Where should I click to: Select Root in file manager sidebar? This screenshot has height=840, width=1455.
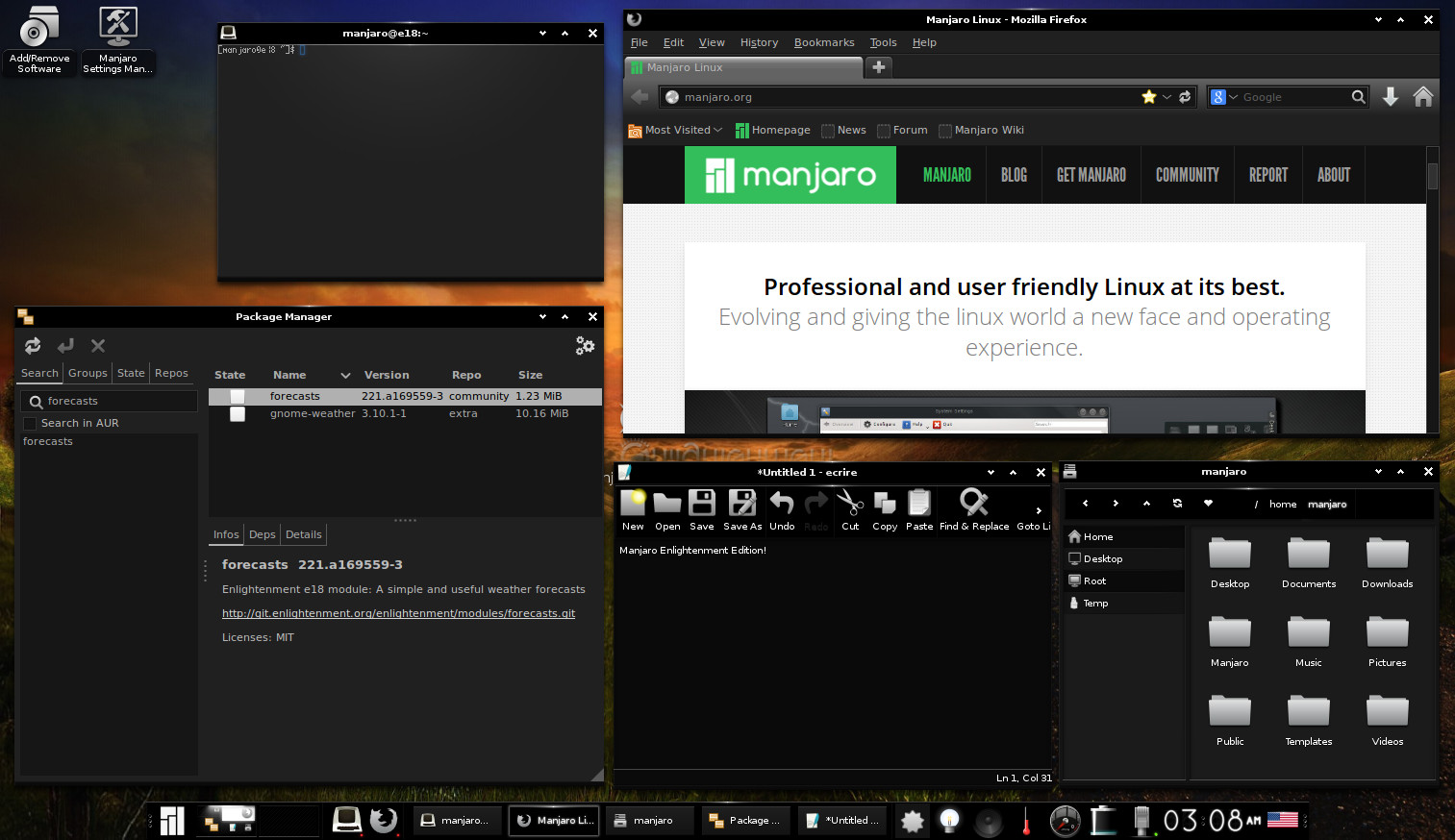point(1124,581)
